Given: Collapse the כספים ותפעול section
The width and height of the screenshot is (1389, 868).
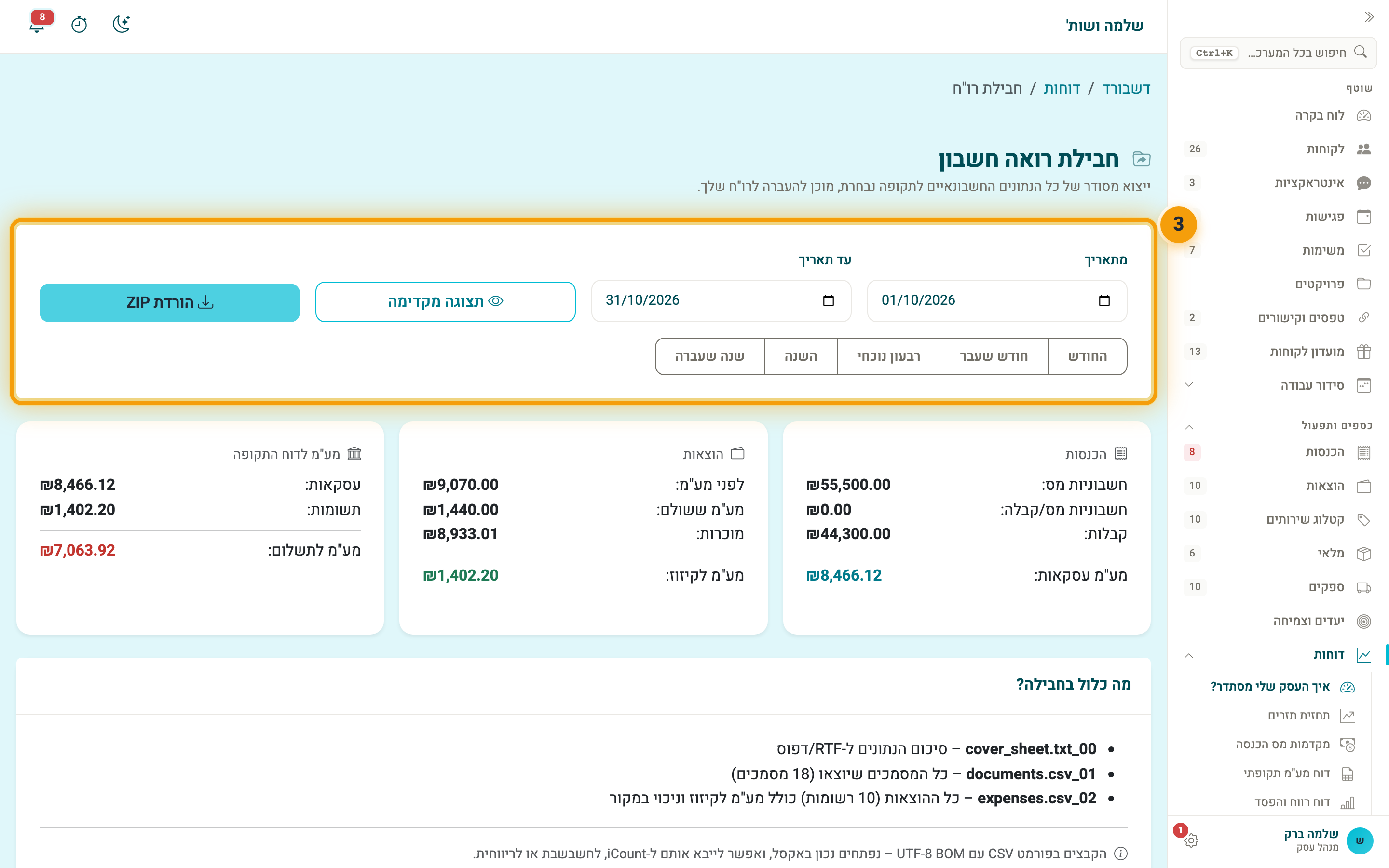Looking at the screenshot, I should coord(1189,427).
